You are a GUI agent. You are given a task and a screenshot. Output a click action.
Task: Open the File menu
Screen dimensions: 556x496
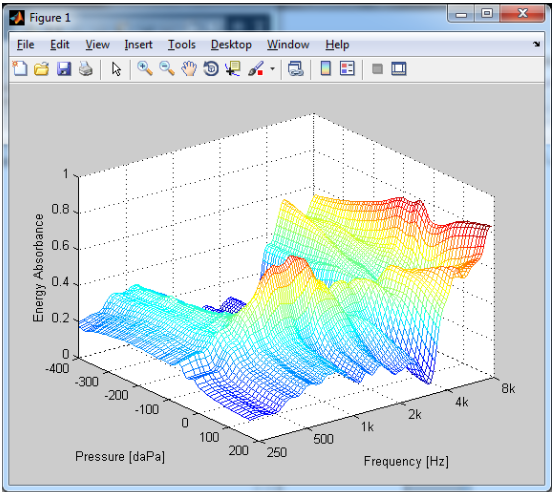point(26,45)
